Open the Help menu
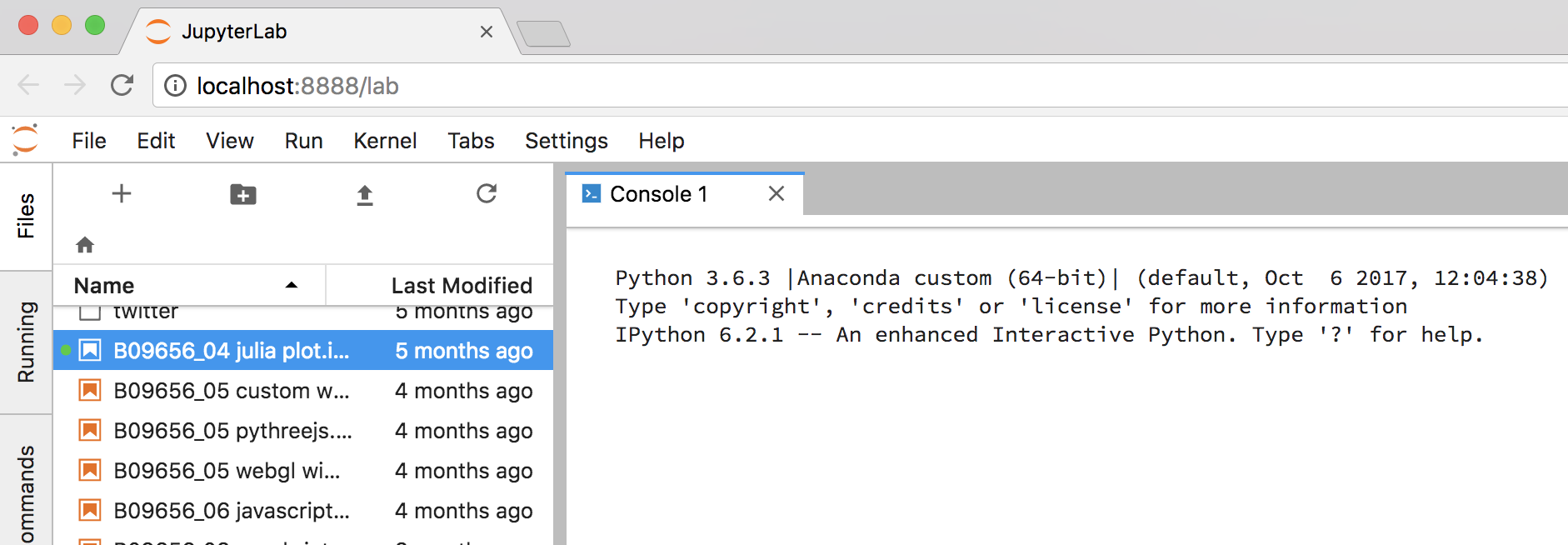 pyautogui.click(x=662, y=141)
